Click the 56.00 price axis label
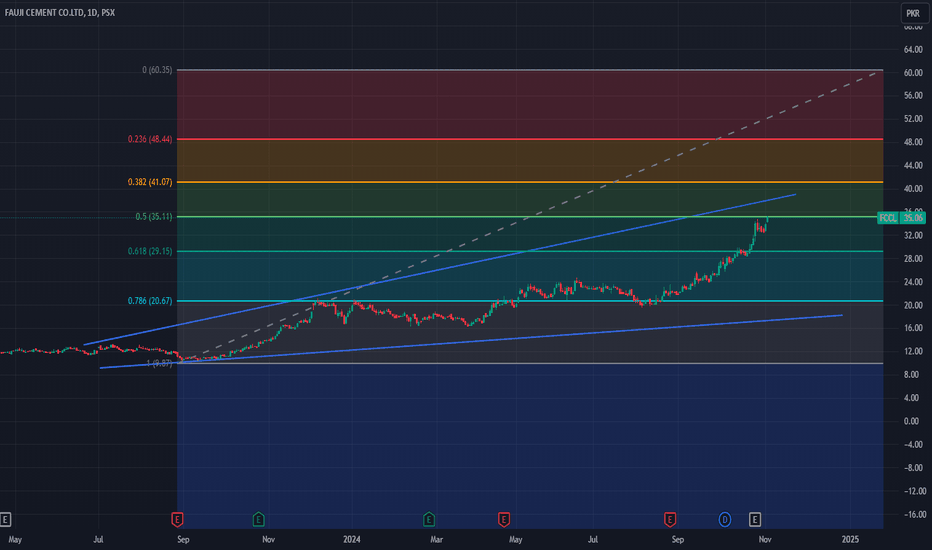932x550 pixels. pos(913,96)
